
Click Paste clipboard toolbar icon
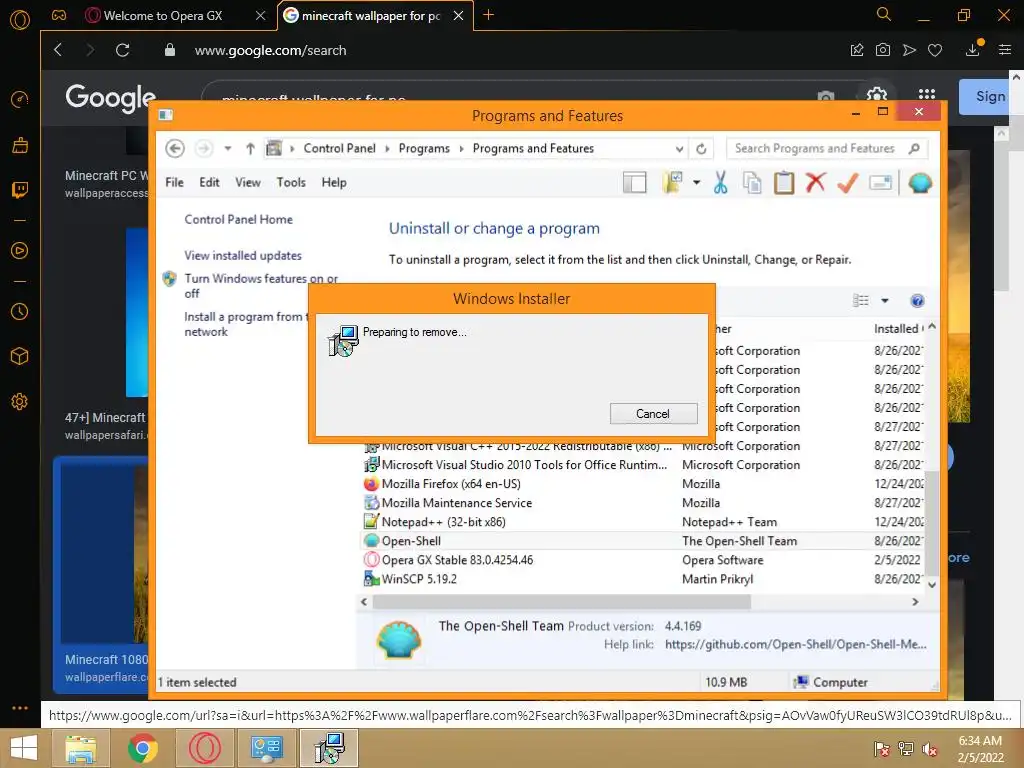click(x=784, y=183)
